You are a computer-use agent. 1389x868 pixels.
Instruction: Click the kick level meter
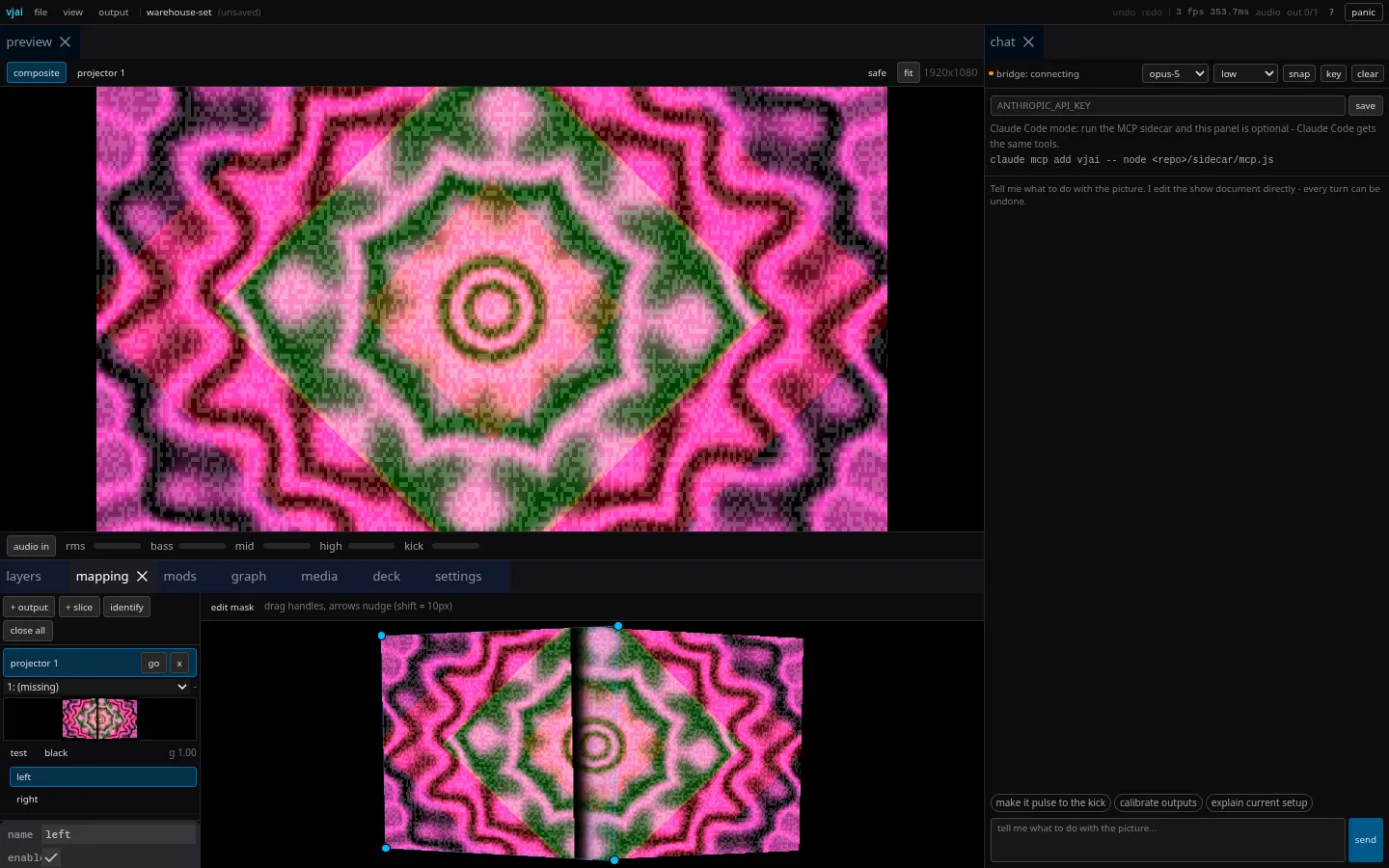point(455,546)
